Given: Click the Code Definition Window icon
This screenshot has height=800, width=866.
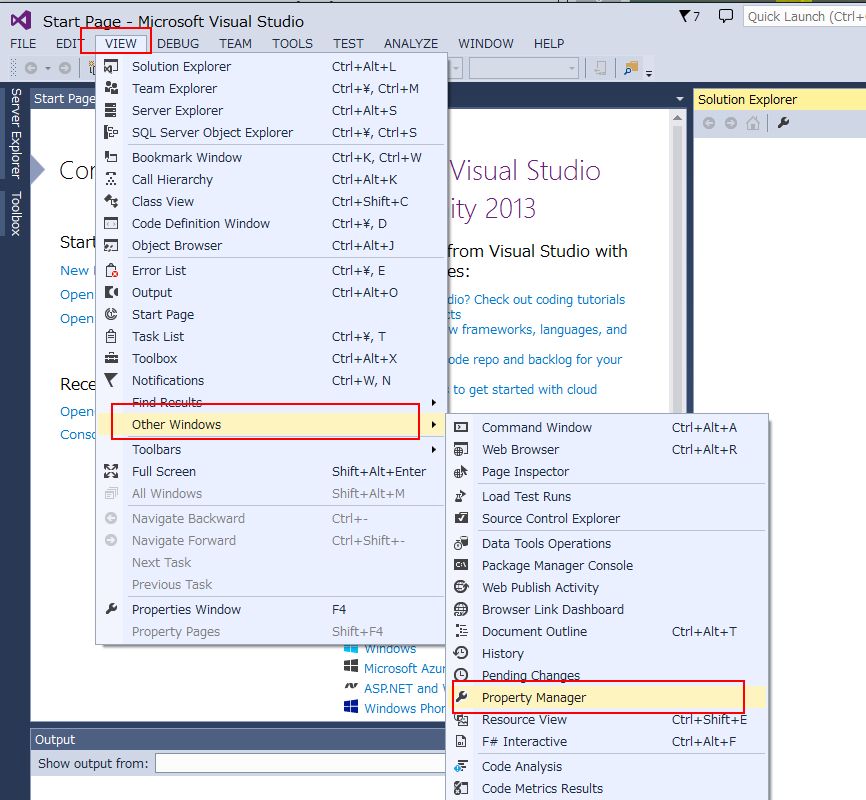Looking at the screenshot, I should tap(111, 224).
